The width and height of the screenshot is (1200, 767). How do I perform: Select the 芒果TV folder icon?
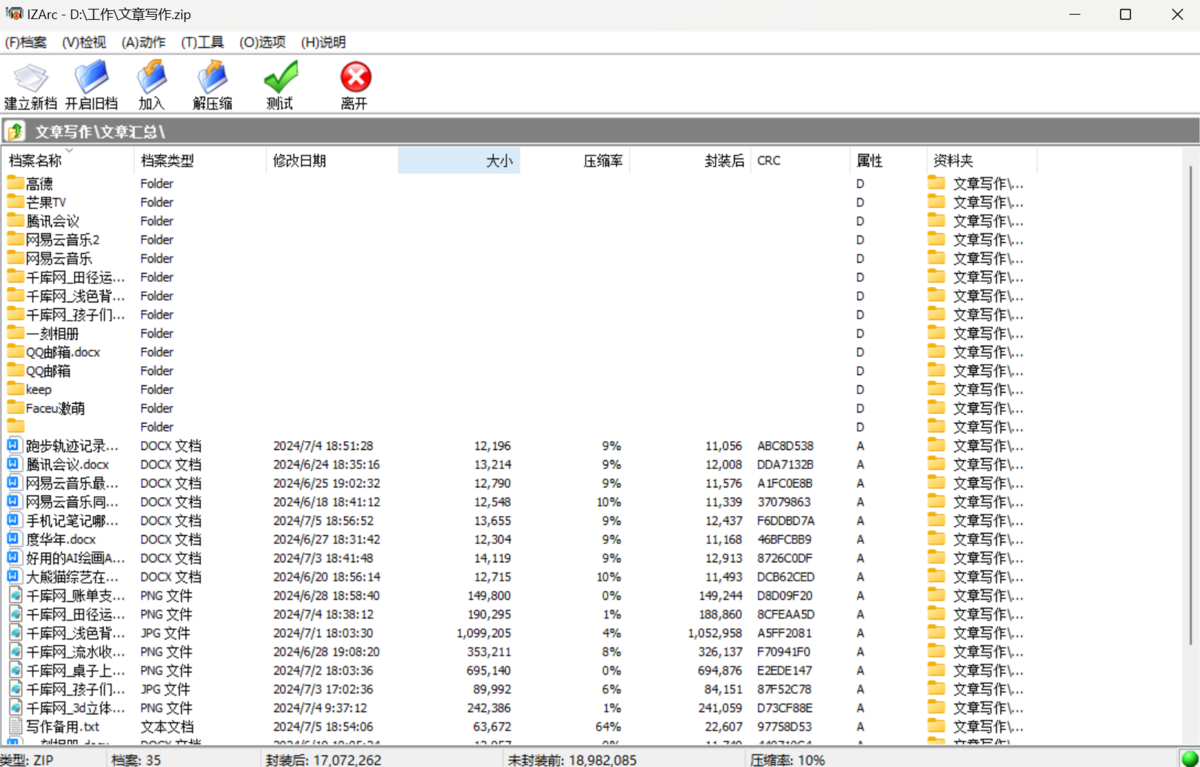coord(15,202)
